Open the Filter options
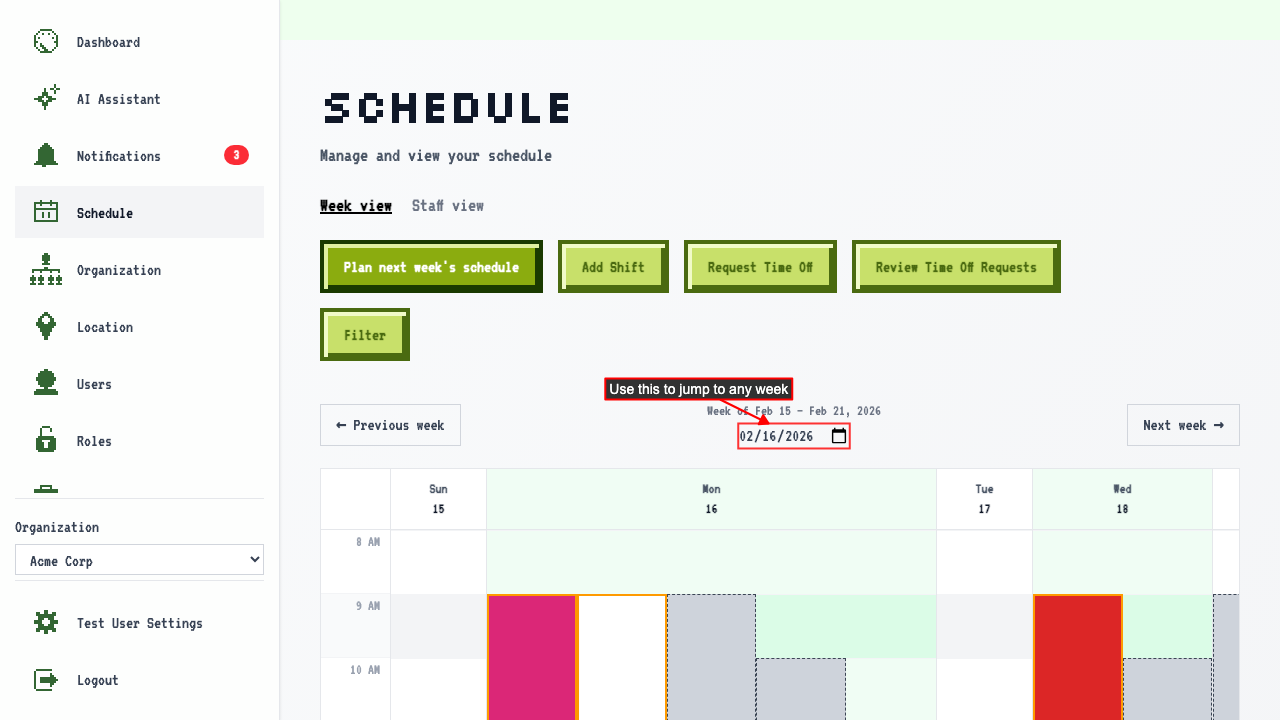This screenshot has width=1280, height=720. (365, 335)
